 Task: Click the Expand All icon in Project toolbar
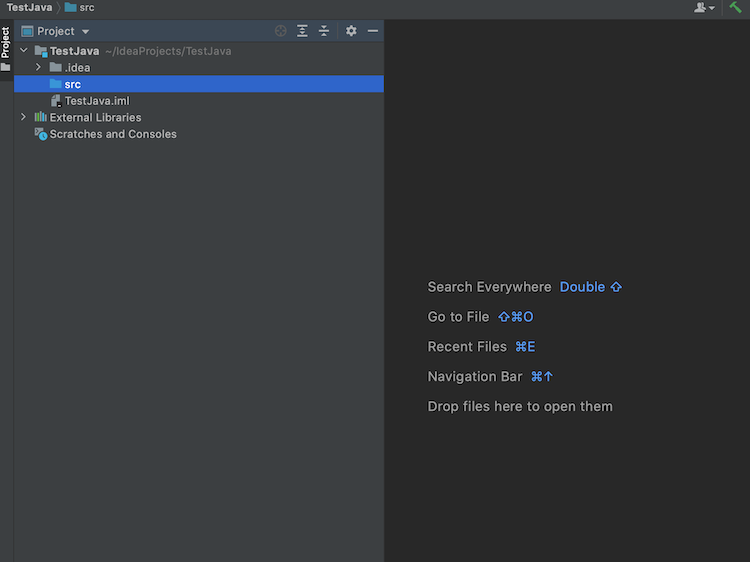302,31
